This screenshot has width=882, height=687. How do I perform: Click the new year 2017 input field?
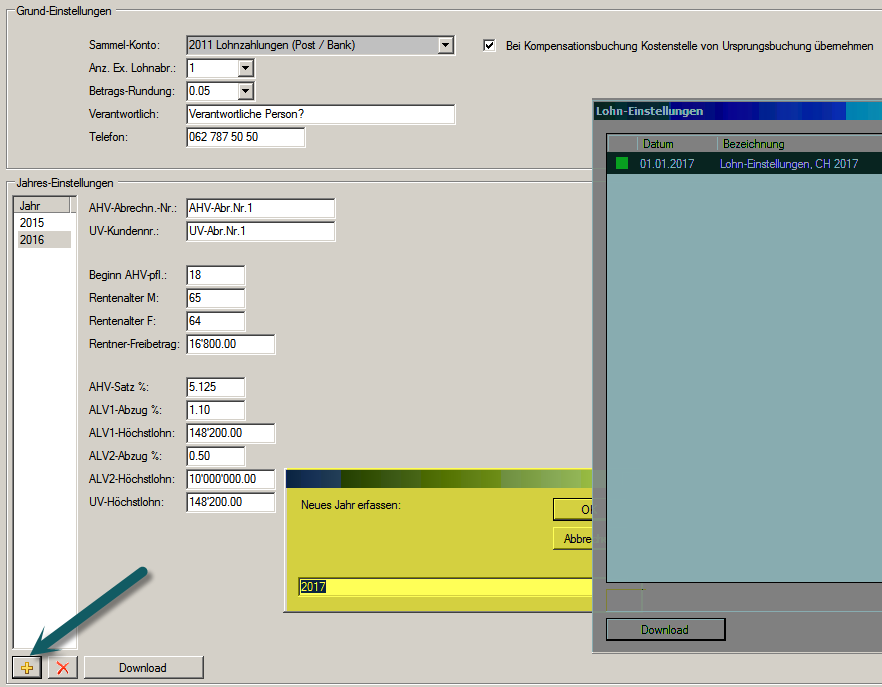point(440,587)
